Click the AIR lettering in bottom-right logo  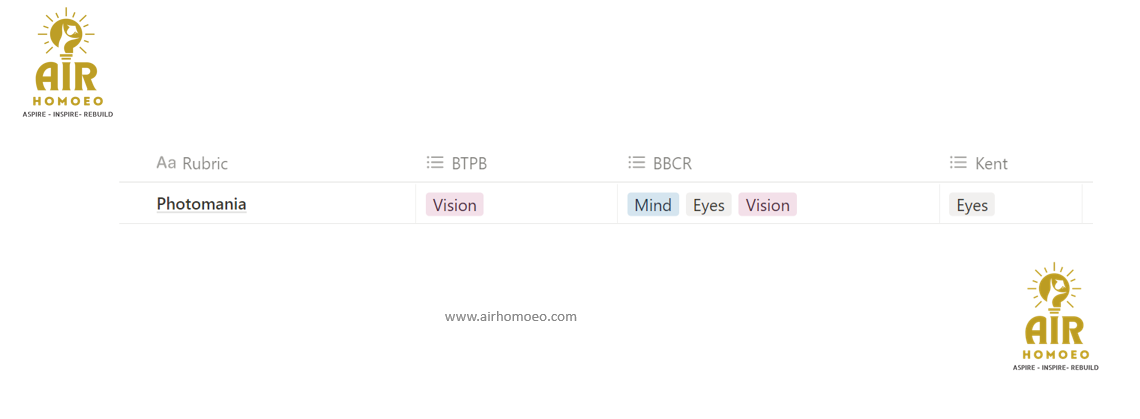pos(1055,333)
